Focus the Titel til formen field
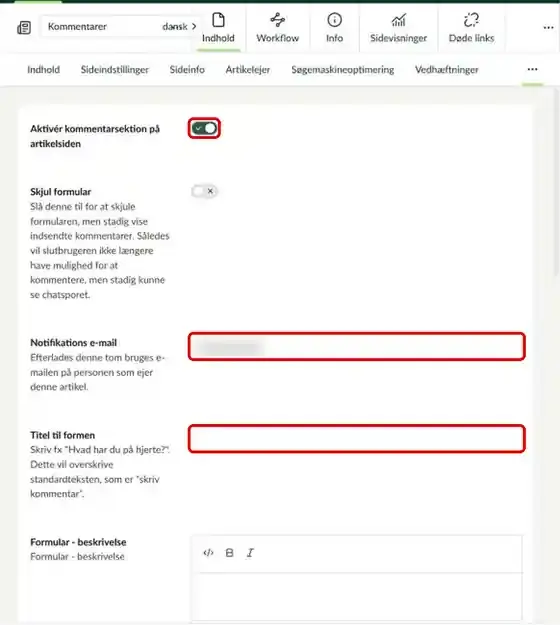This screenshot has height=625, width=560. pos(357,438)
